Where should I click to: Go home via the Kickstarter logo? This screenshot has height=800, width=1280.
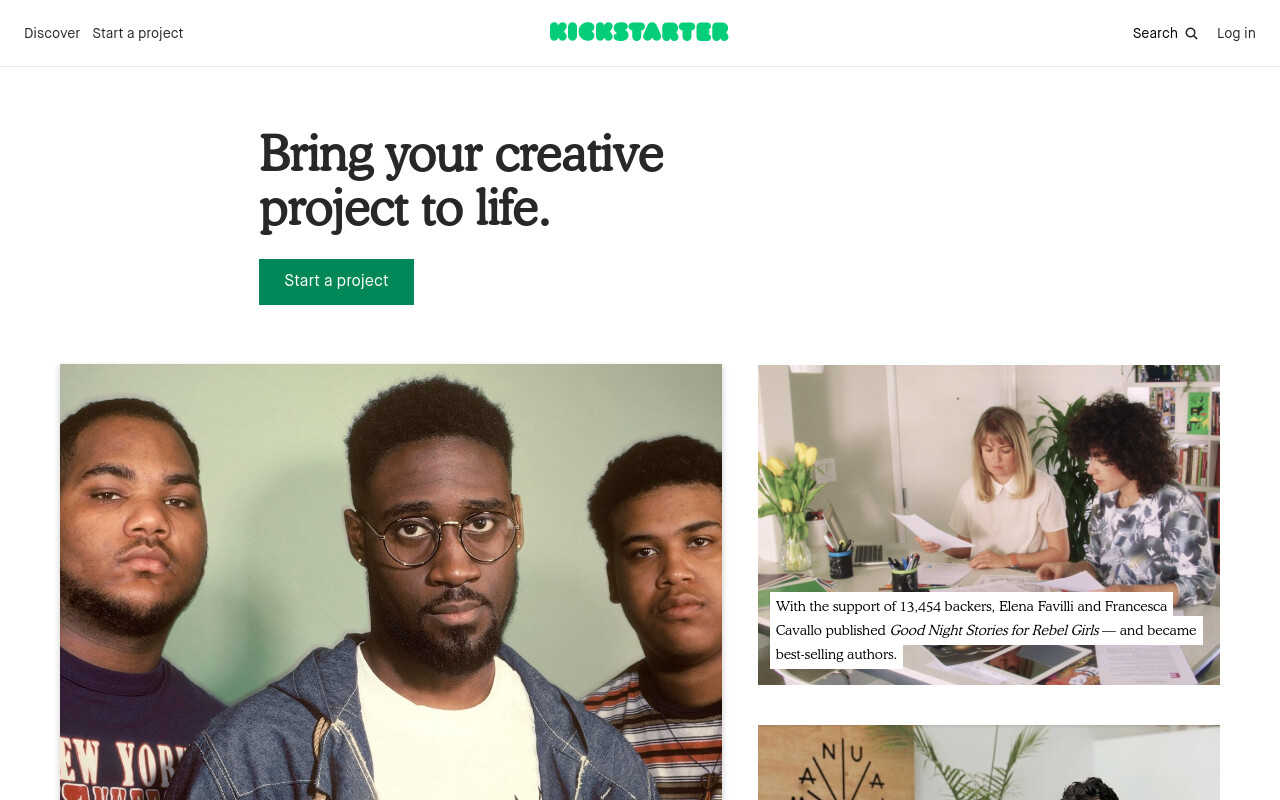639,32
